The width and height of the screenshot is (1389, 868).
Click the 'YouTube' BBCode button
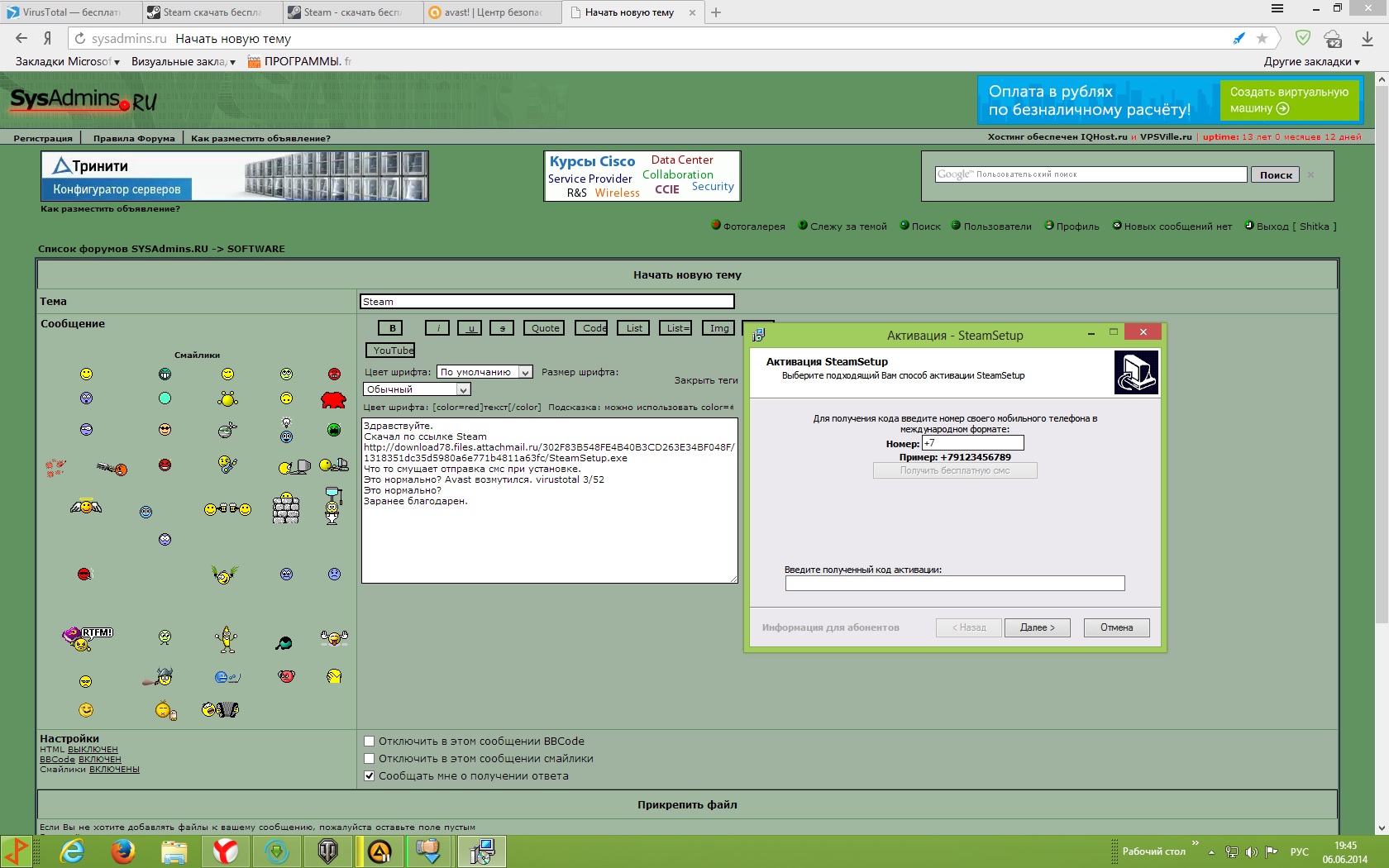(390, 351)
